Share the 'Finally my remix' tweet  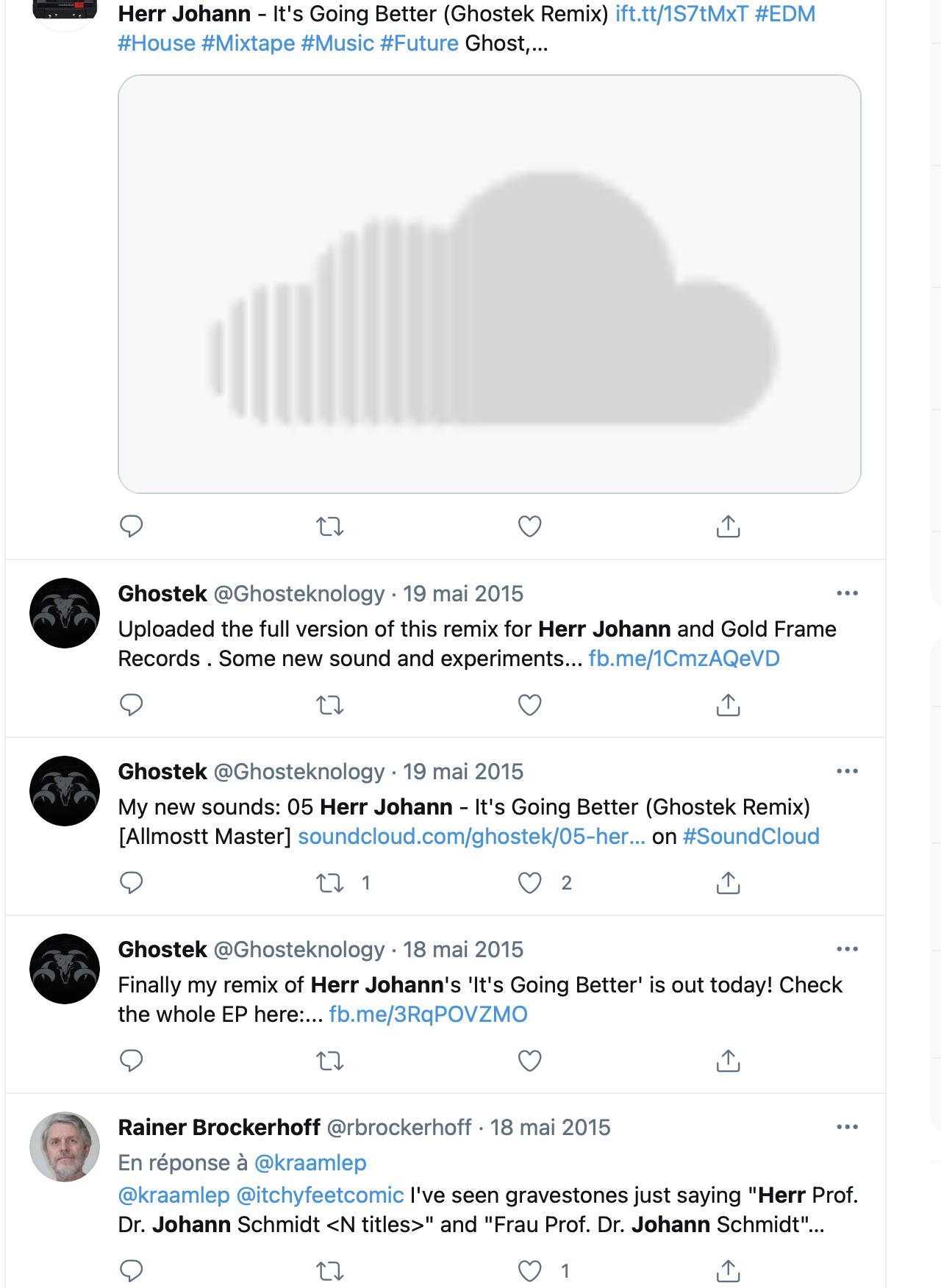point(728,1061)
